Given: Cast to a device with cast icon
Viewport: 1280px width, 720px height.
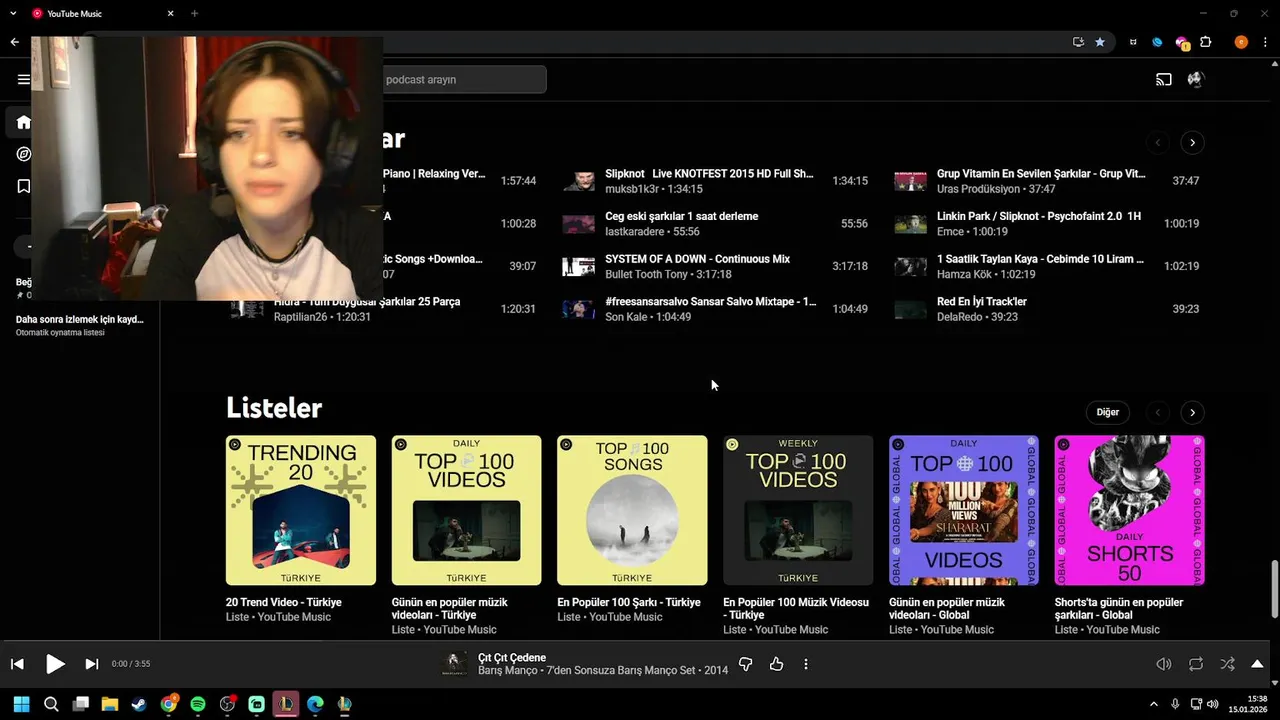Looking at the screenshot, I should coord(1164,79).
